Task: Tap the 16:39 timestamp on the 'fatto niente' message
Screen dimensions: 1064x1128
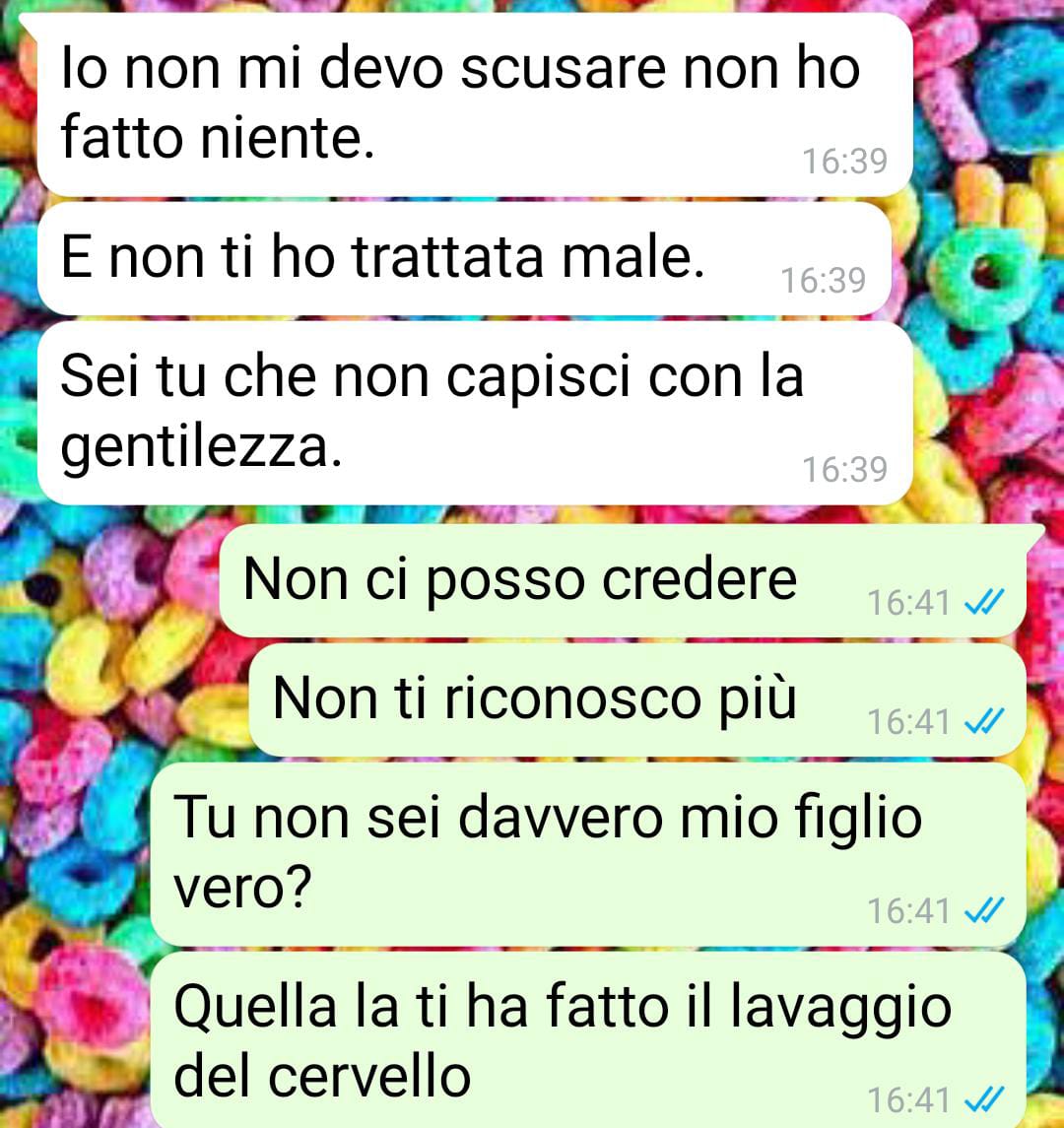Action: pos(844,162)
